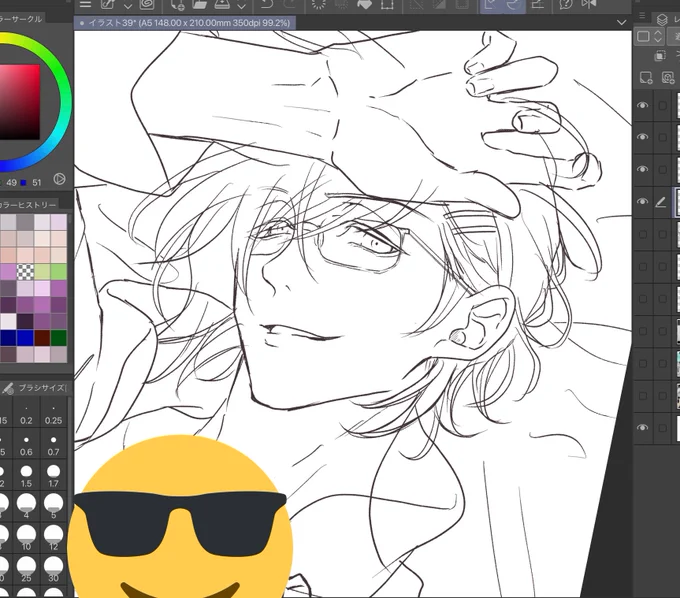Expand the arrow next to the Save icon
The width and height of the screenshot is (680, 598).
(x=242, y=6)
